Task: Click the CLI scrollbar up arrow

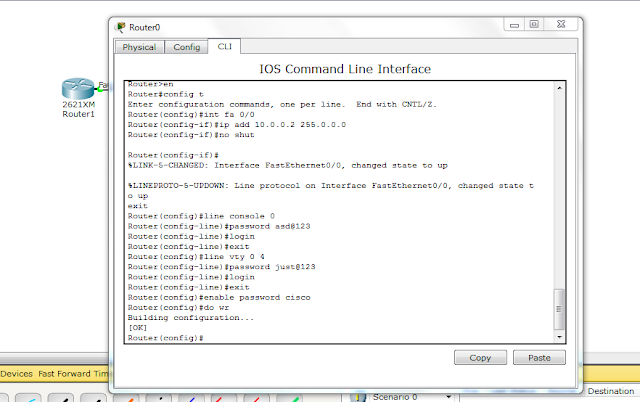Action: (559, 88)
